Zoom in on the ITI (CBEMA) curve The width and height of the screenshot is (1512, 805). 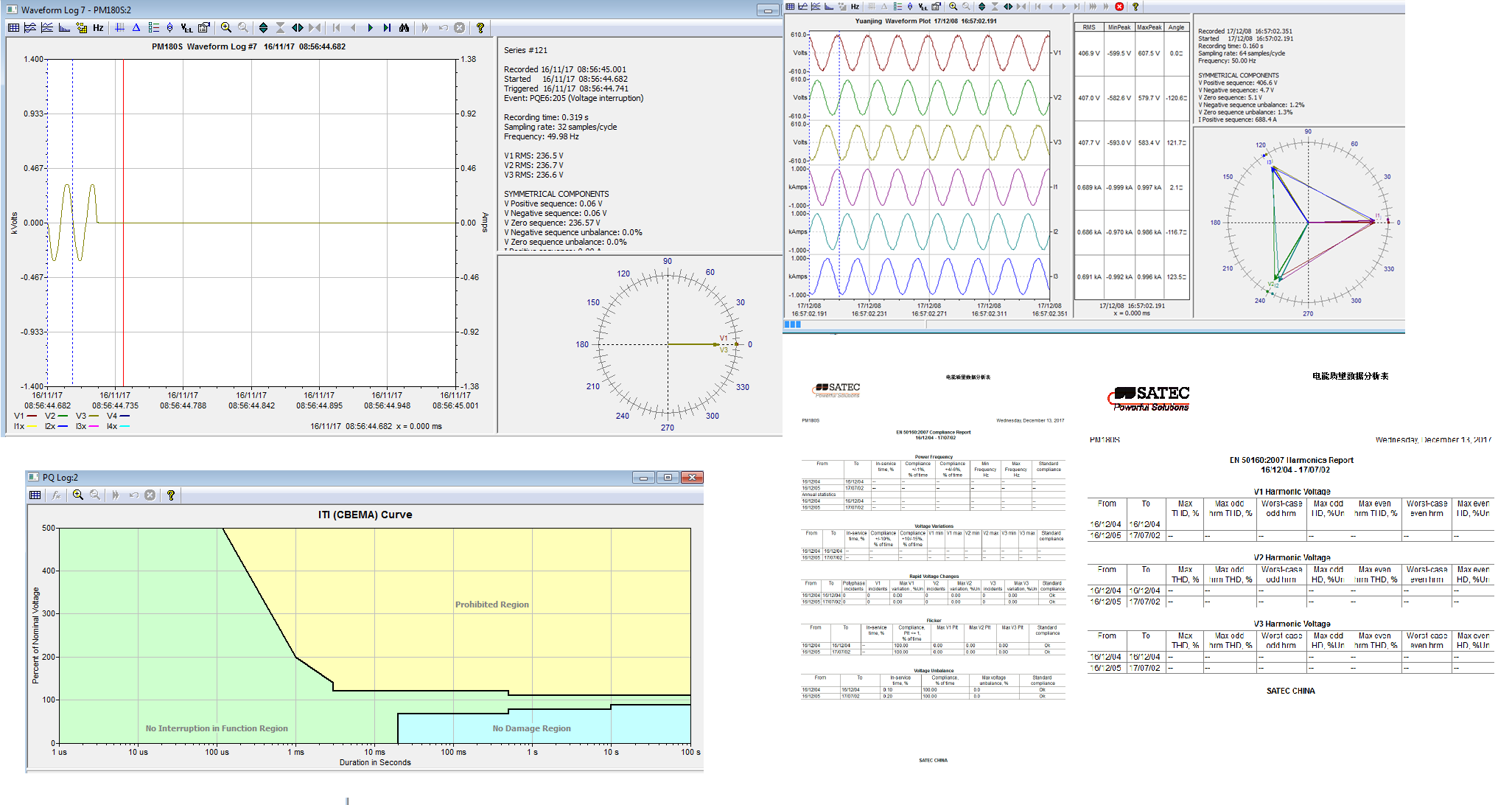point(77,495)
